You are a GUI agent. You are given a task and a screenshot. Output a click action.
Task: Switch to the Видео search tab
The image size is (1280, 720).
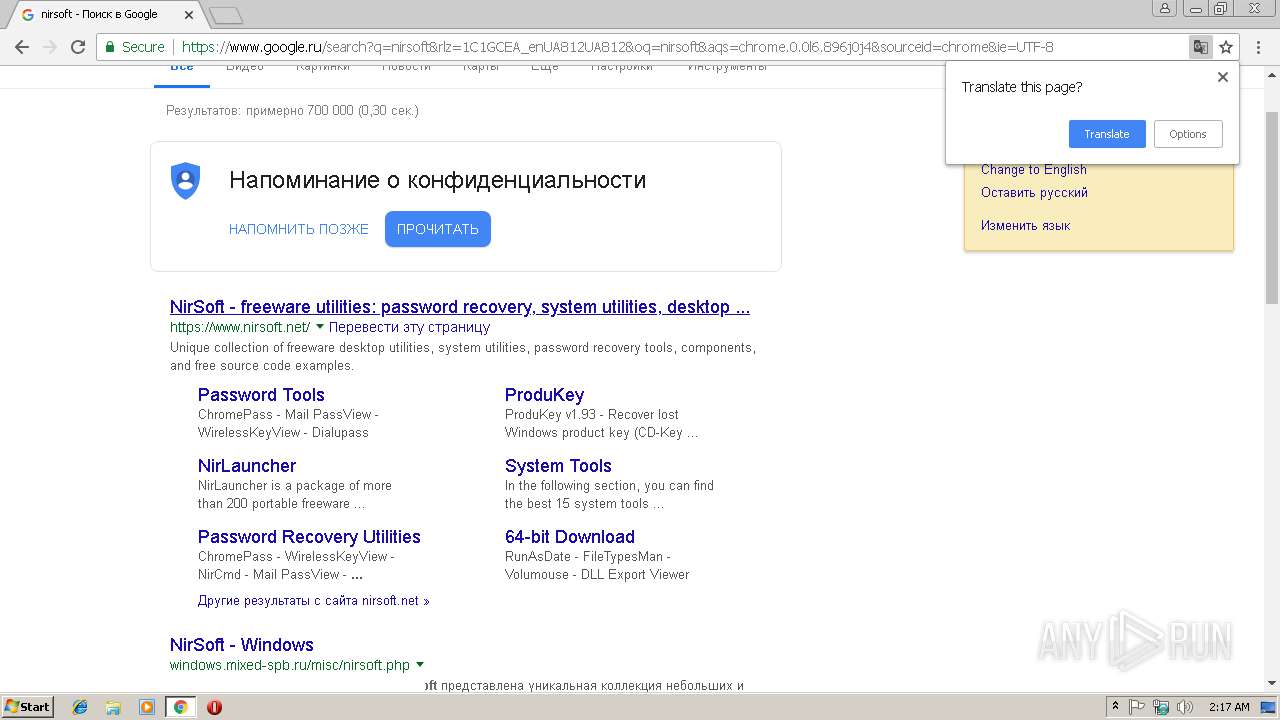(245, 67)
